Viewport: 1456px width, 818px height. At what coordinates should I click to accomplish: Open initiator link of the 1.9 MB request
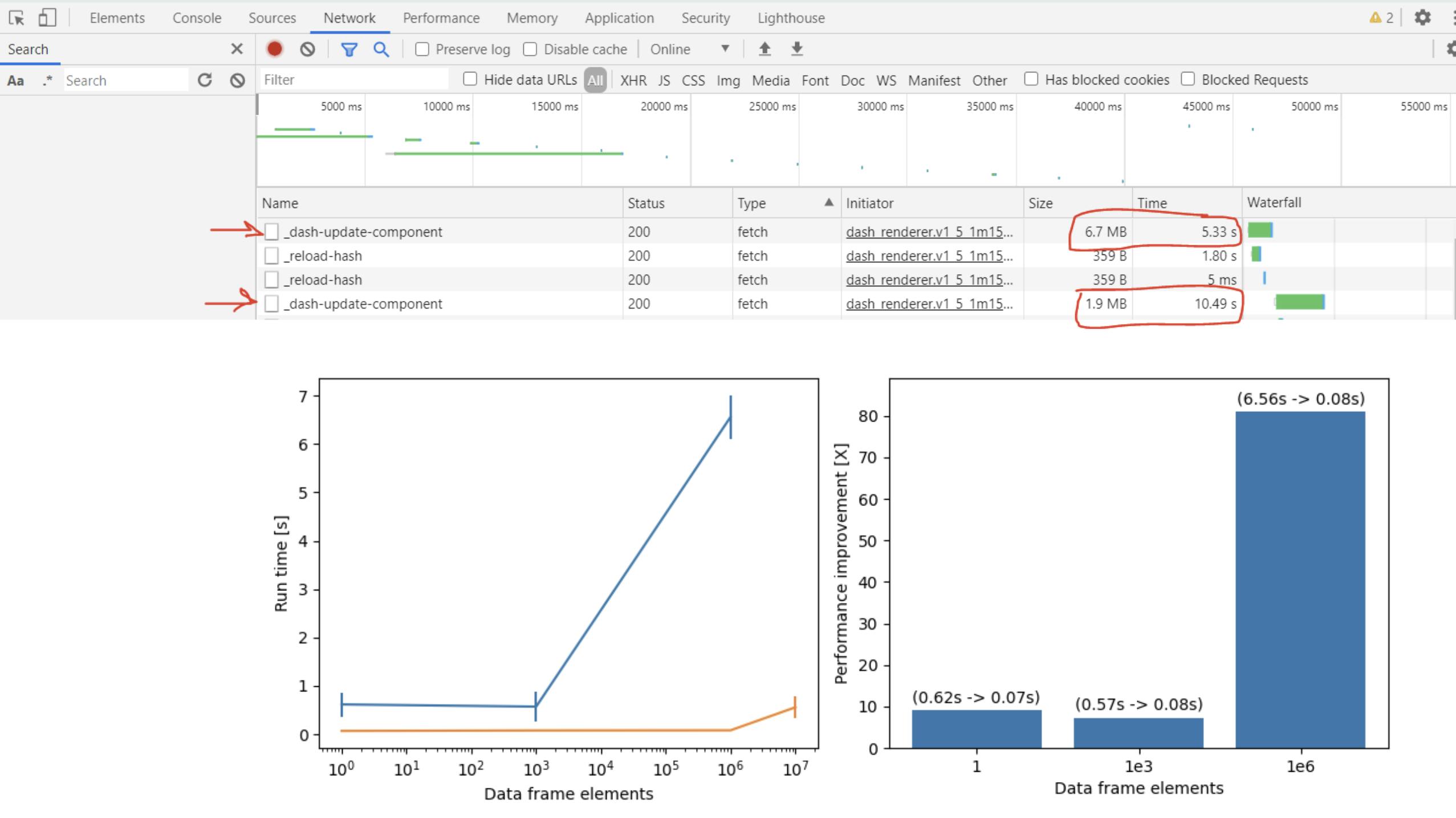929,303
